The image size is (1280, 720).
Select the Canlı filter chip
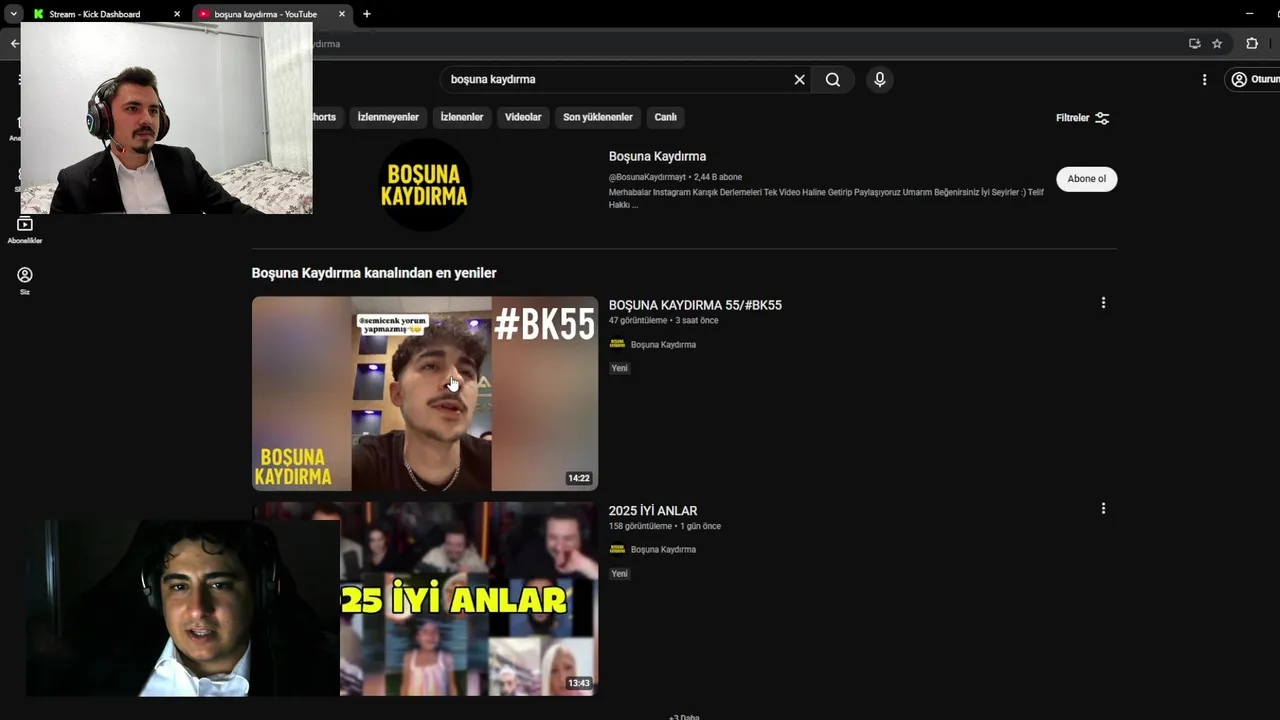[x=666, y=117]
